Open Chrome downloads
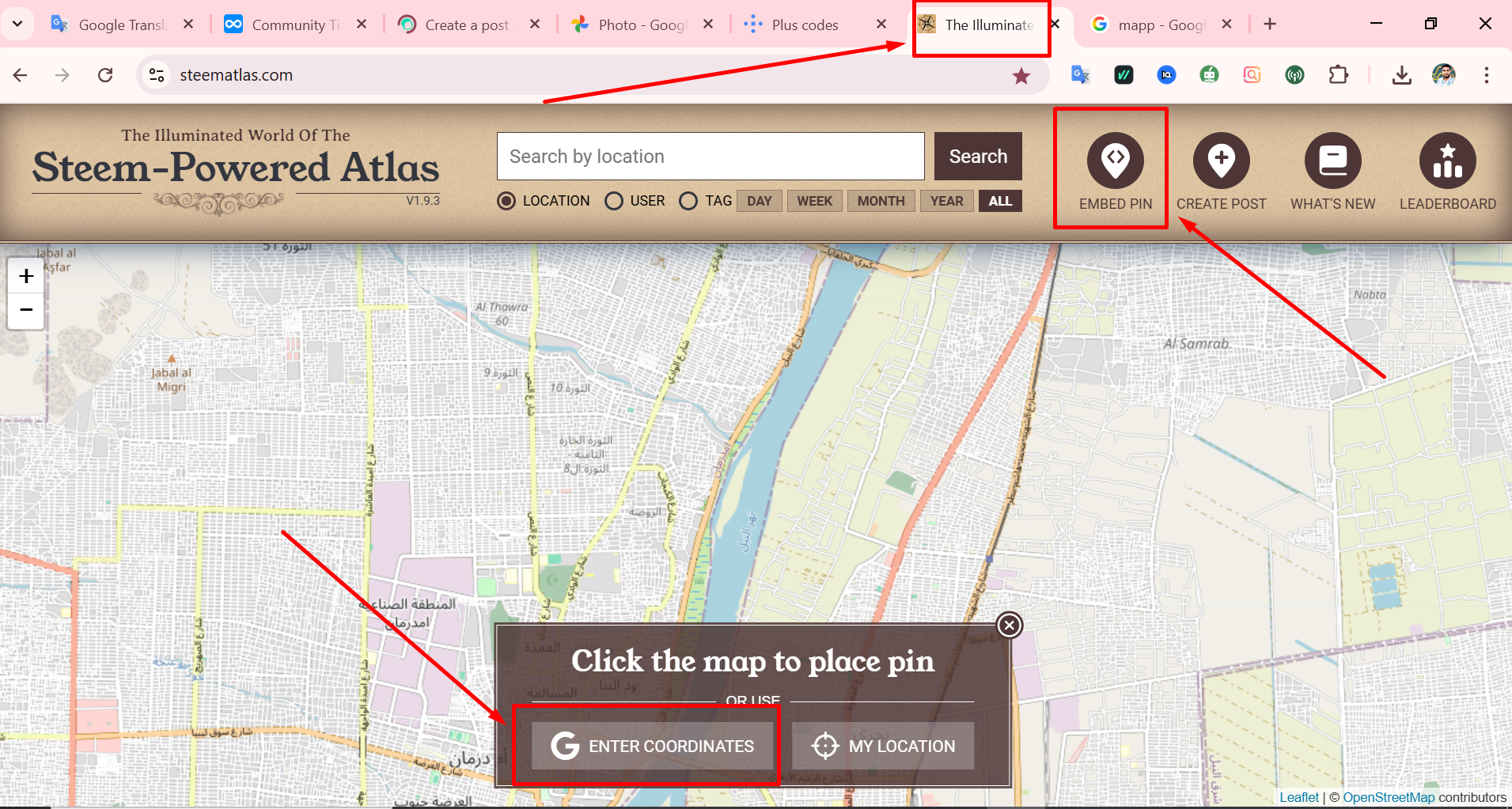 point(1402,75)
